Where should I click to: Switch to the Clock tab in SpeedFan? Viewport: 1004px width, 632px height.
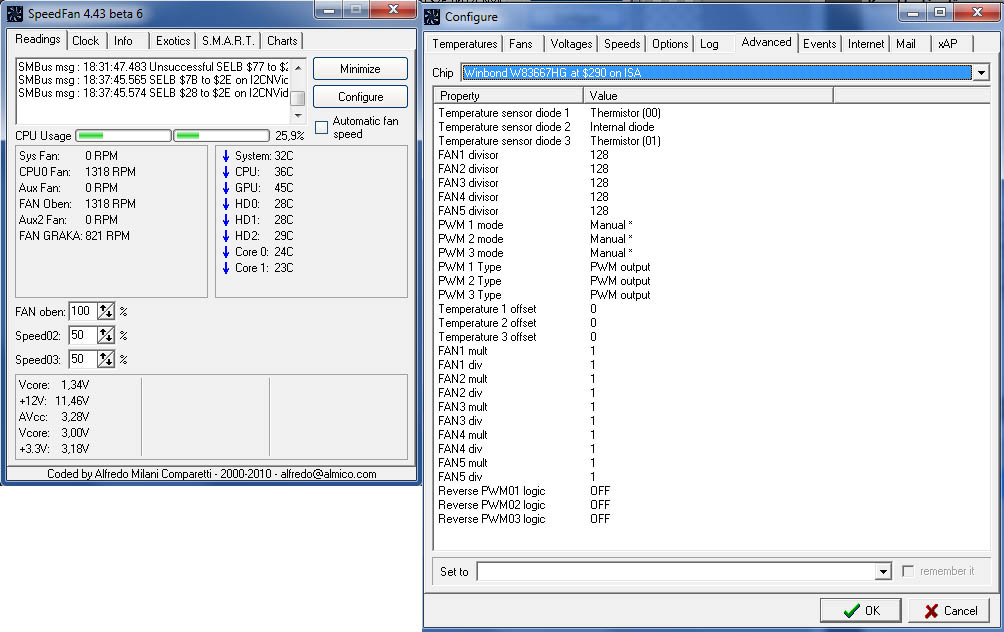pyautogui.click(x=85, y=41)
